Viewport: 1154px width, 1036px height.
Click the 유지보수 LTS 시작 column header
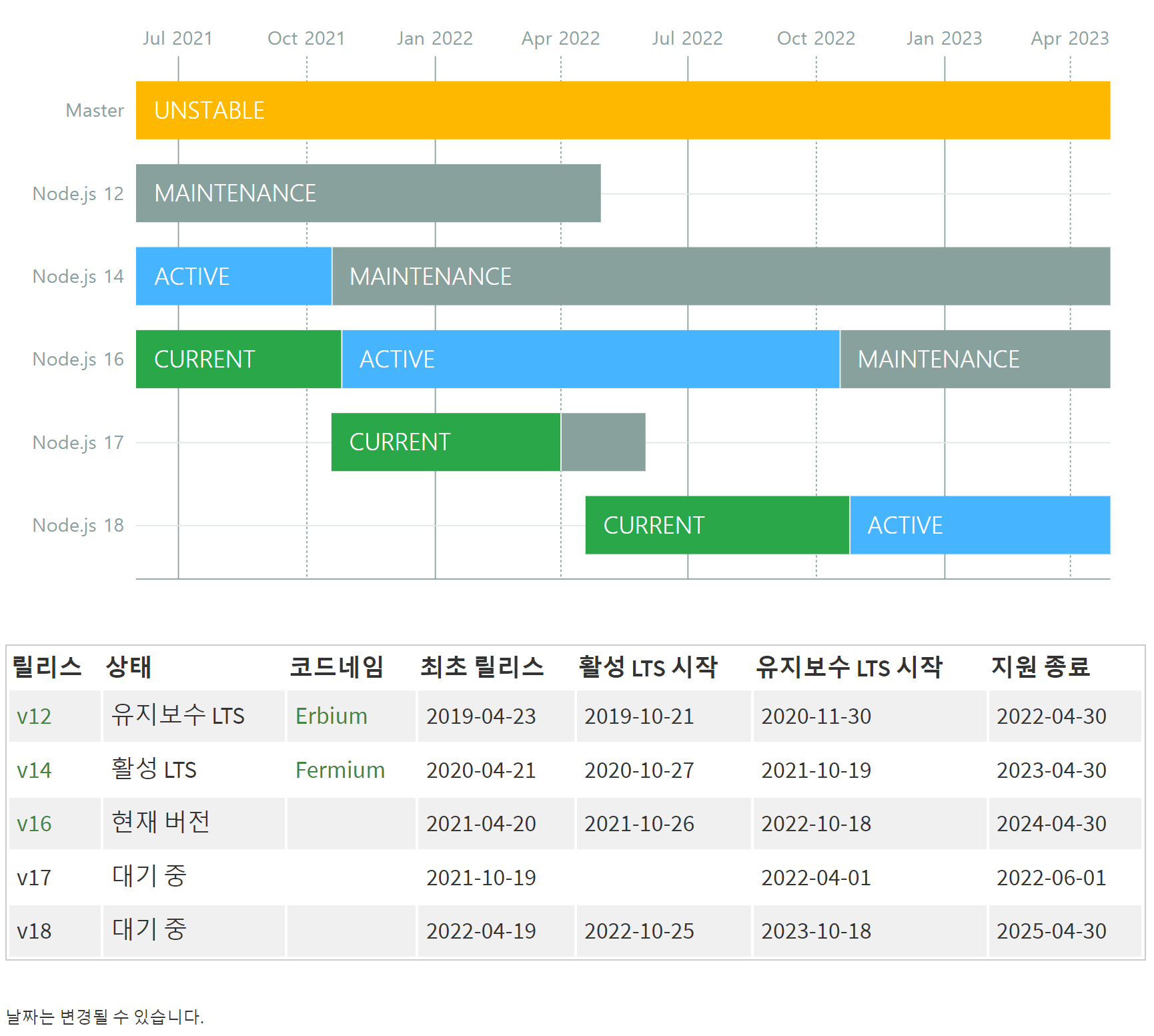849,666
